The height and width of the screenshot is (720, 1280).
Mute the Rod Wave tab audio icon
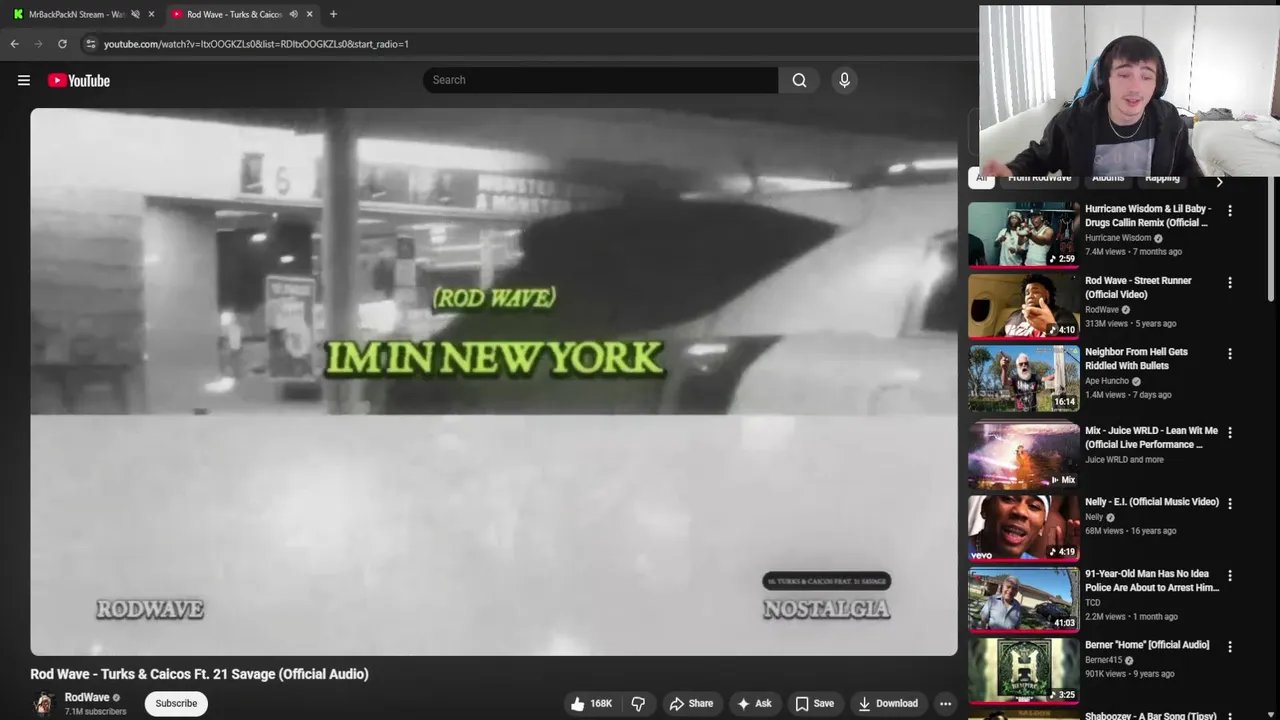point(293,14)
